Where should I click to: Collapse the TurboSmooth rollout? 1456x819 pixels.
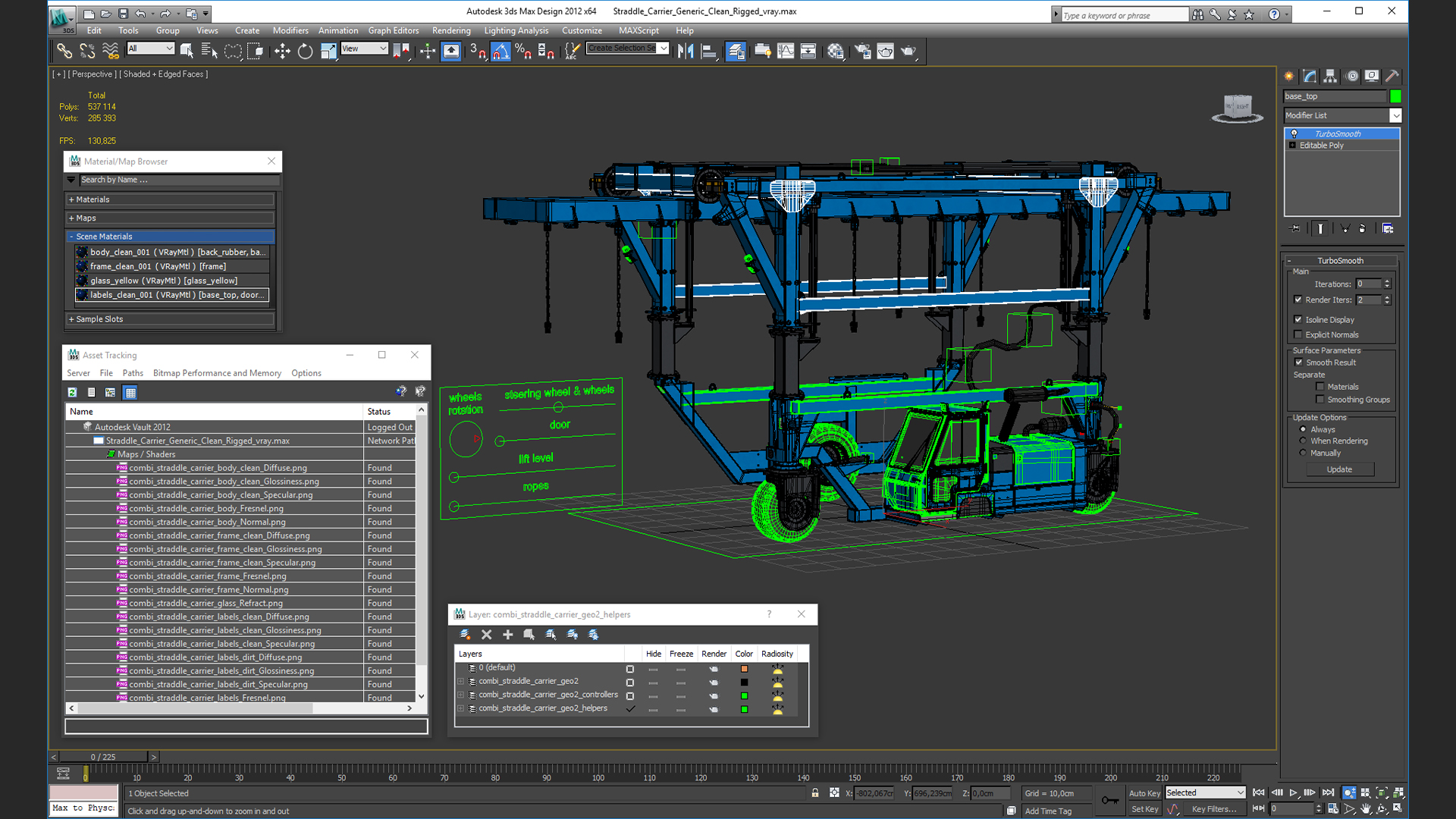[x=1289, y=260]
